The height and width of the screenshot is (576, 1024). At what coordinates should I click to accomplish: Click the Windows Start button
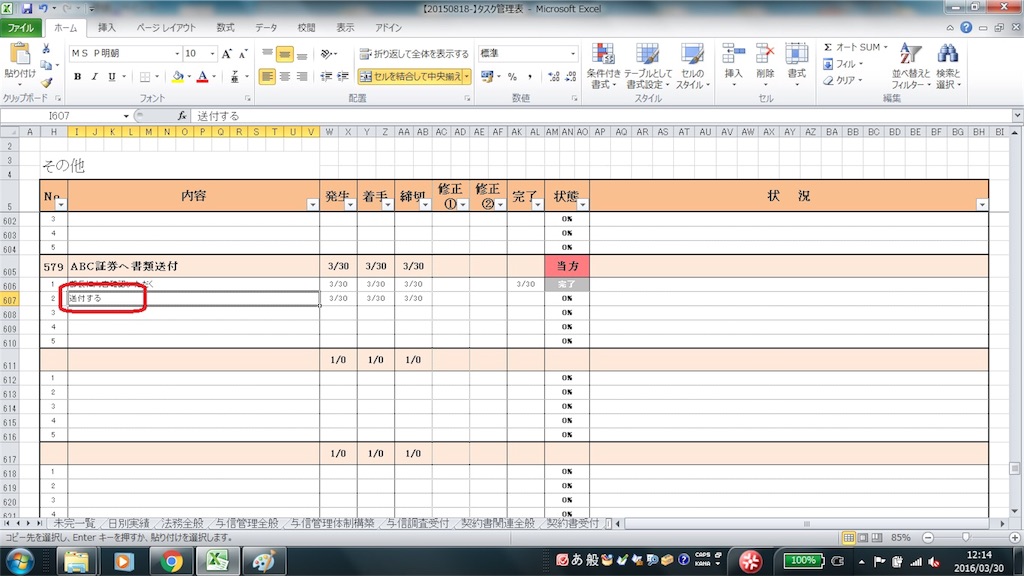pos(20,562)
